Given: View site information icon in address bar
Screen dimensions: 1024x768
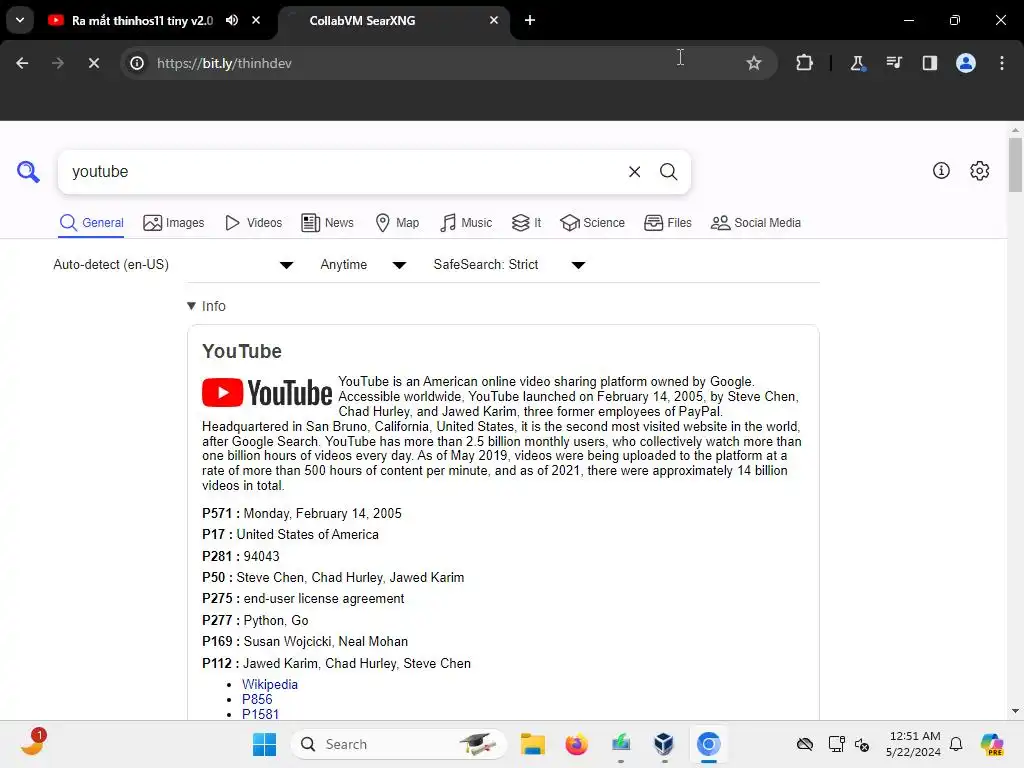Looking at the screenshot, I should 137,63.
